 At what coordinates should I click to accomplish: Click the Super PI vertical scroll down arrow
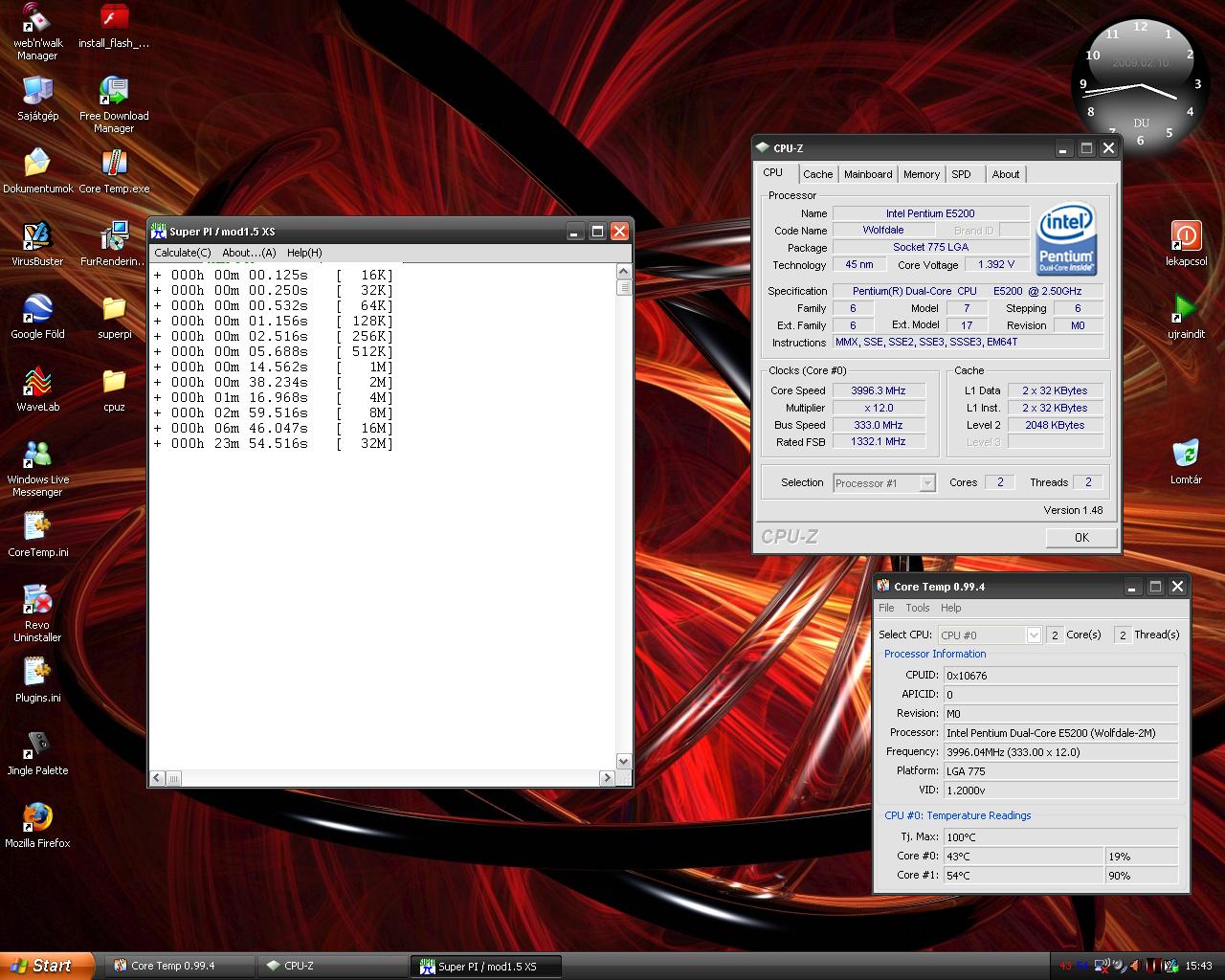pyautogui.click(x=624, y=762)
